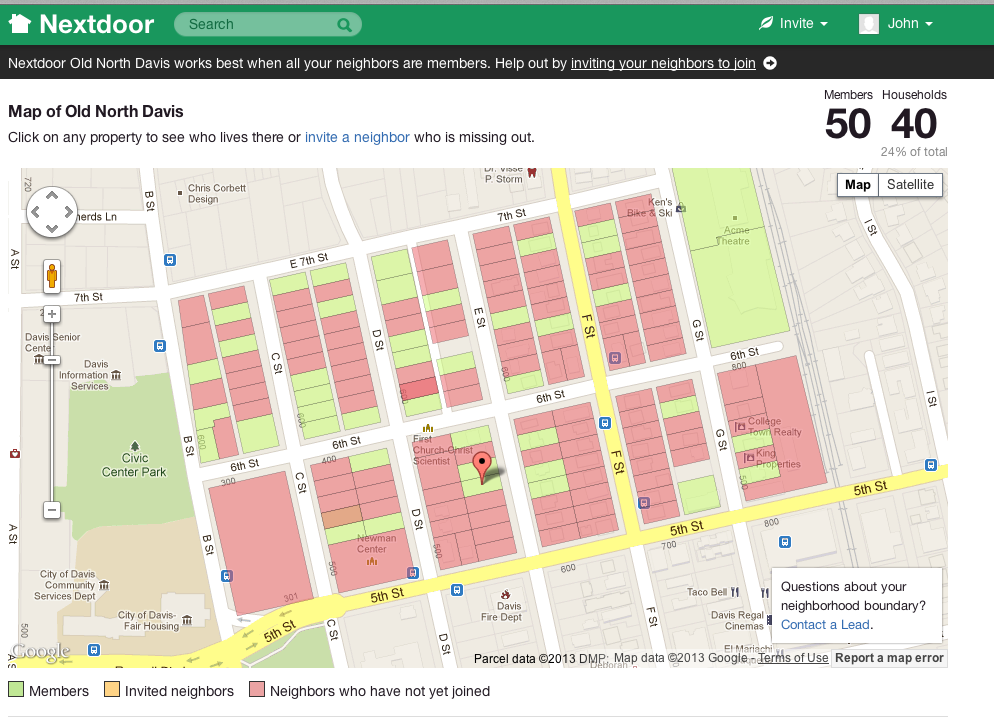Click the Davis Information Services building icon
The width and height of the screenshot is (994, 717).
pos(116,375)
